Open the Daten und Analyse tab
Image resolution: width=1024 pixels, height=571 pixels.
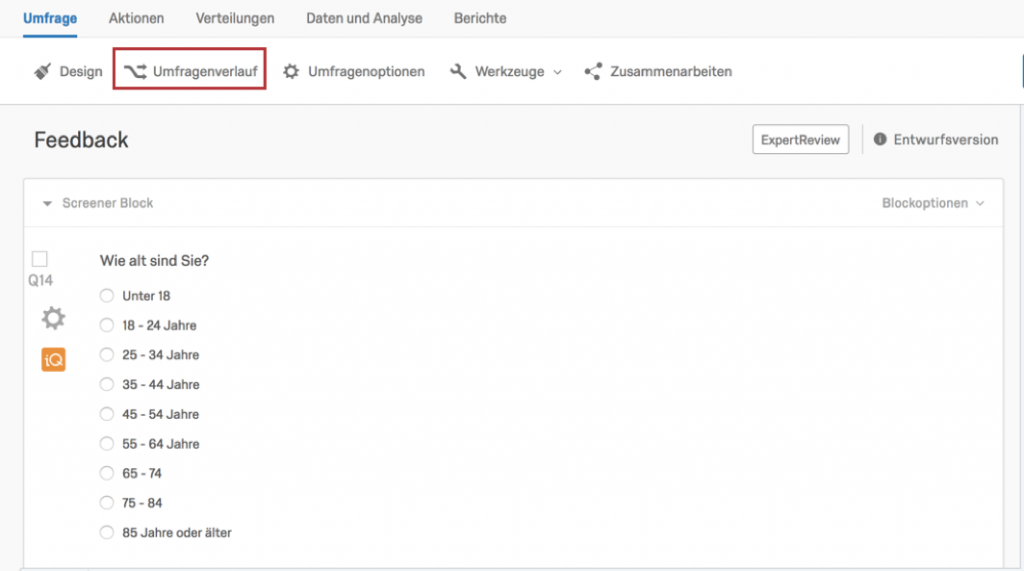coord(364,18)
